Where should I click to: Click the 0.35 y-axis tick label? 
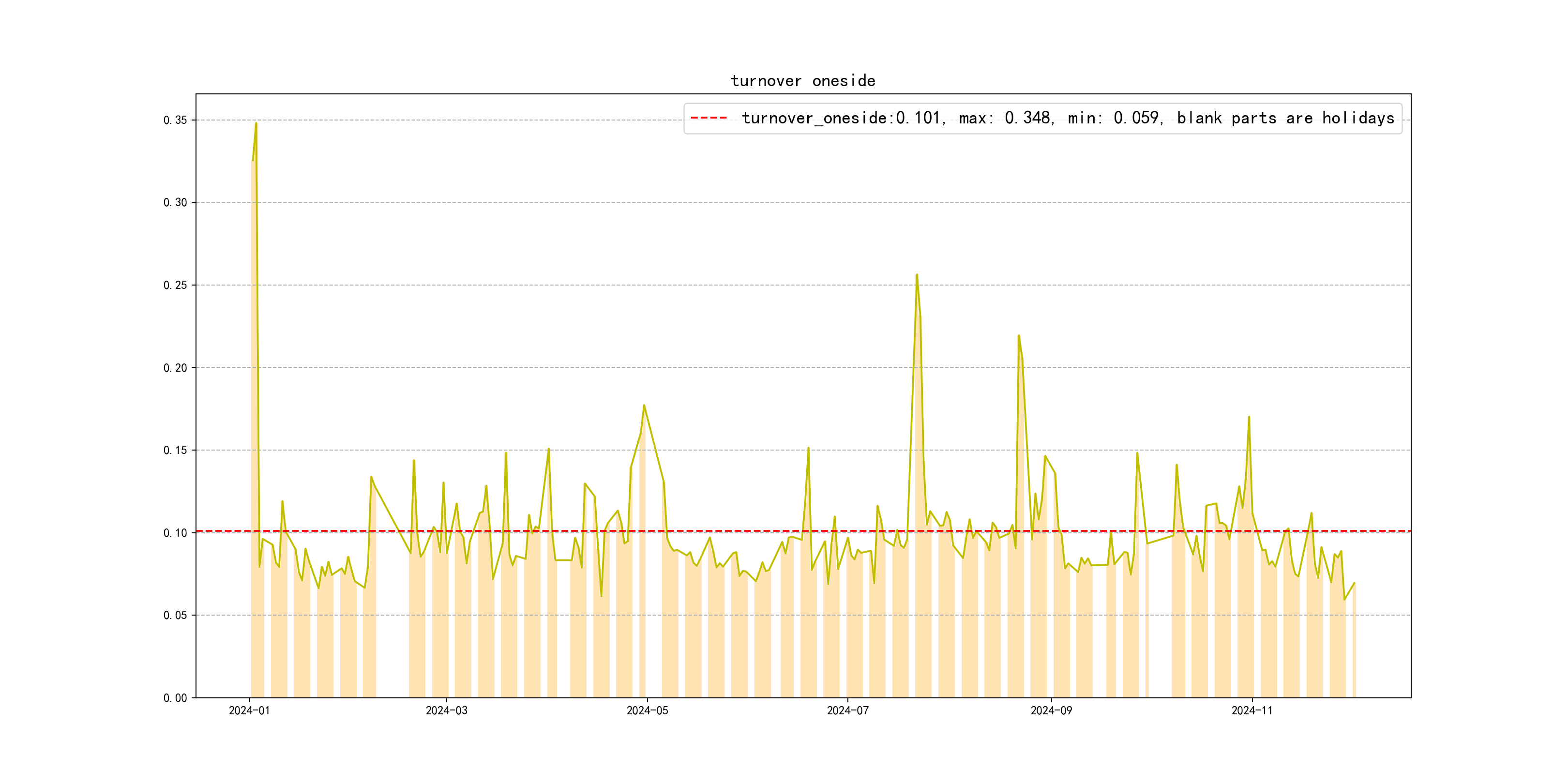point(175,120)
